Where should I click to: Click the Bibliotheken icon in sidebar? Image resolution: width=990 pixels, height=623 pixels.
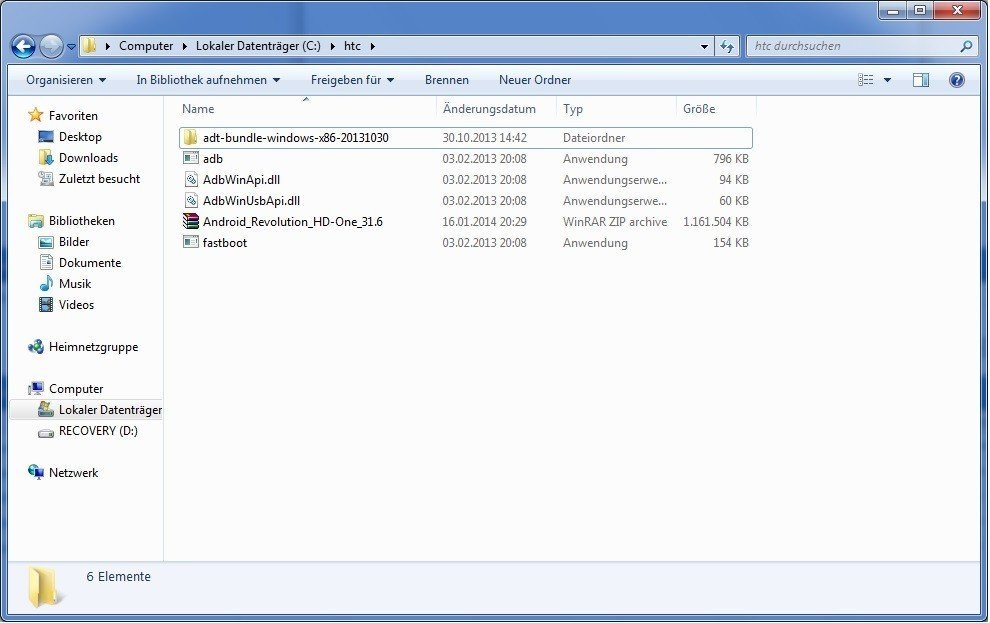click(x=36, y=220)
